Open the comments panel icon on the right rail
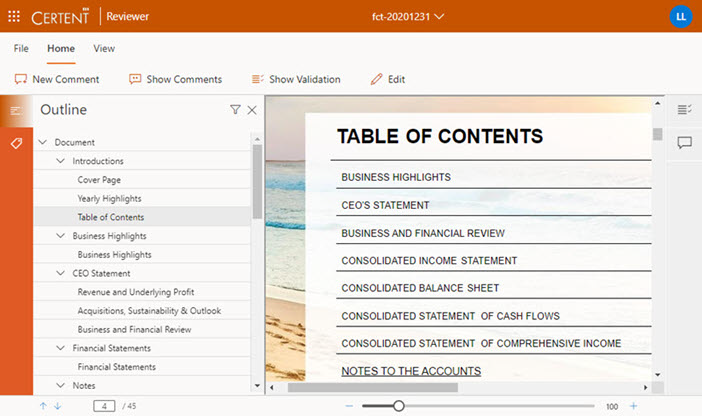 (684, 143)
